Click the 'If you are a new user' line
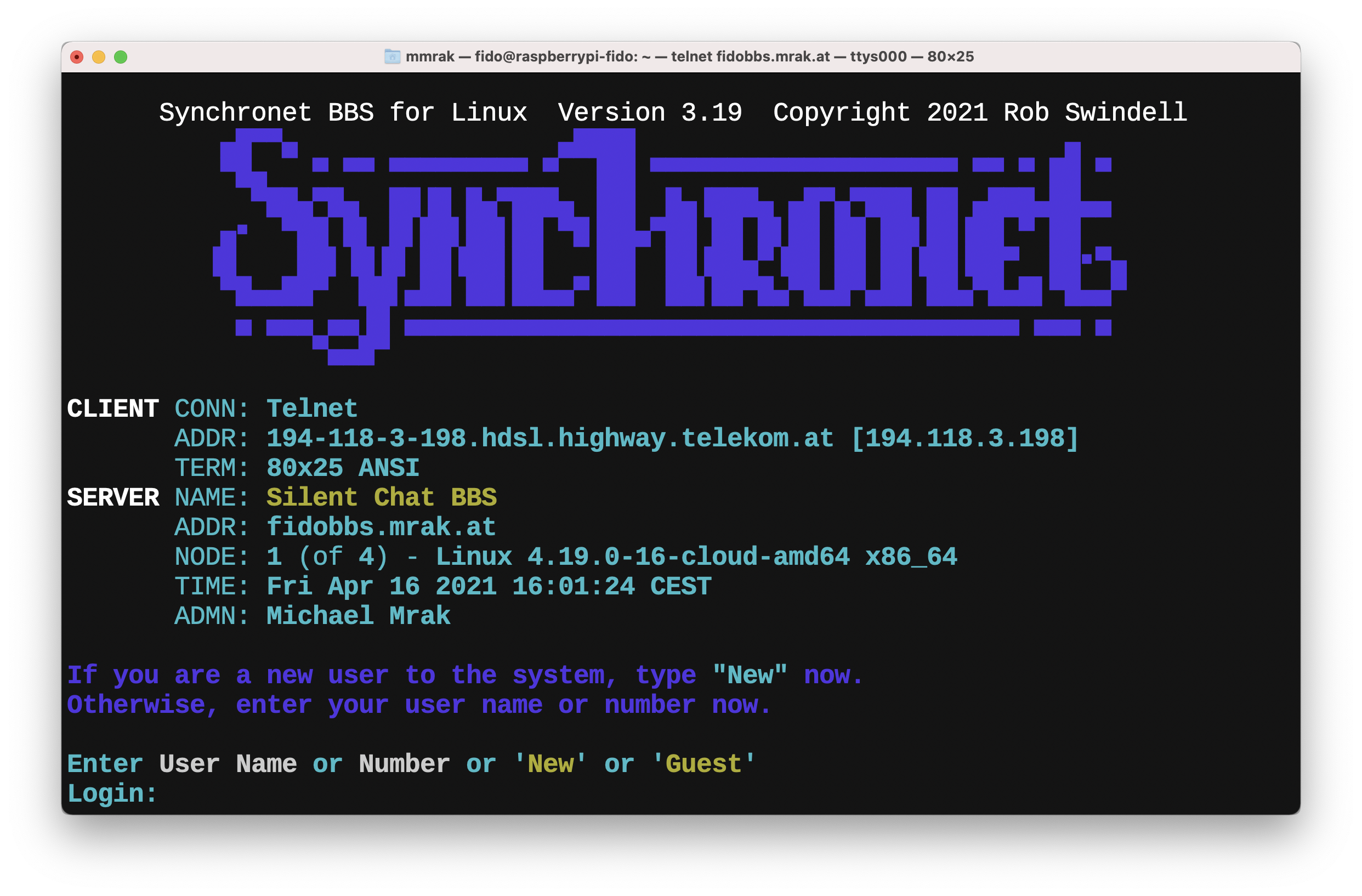 pyautogui.click(x=464, y=676)
